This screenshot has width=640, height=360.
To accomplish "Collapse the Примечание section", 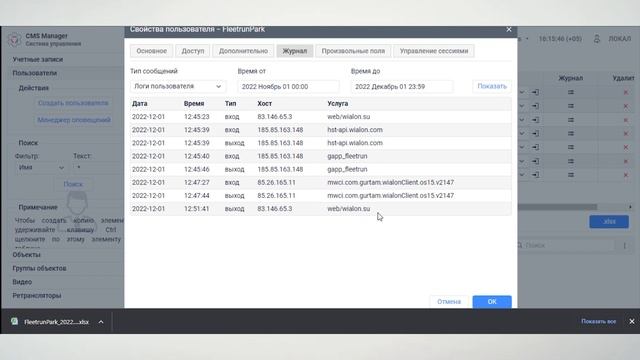I will [38, 207].
